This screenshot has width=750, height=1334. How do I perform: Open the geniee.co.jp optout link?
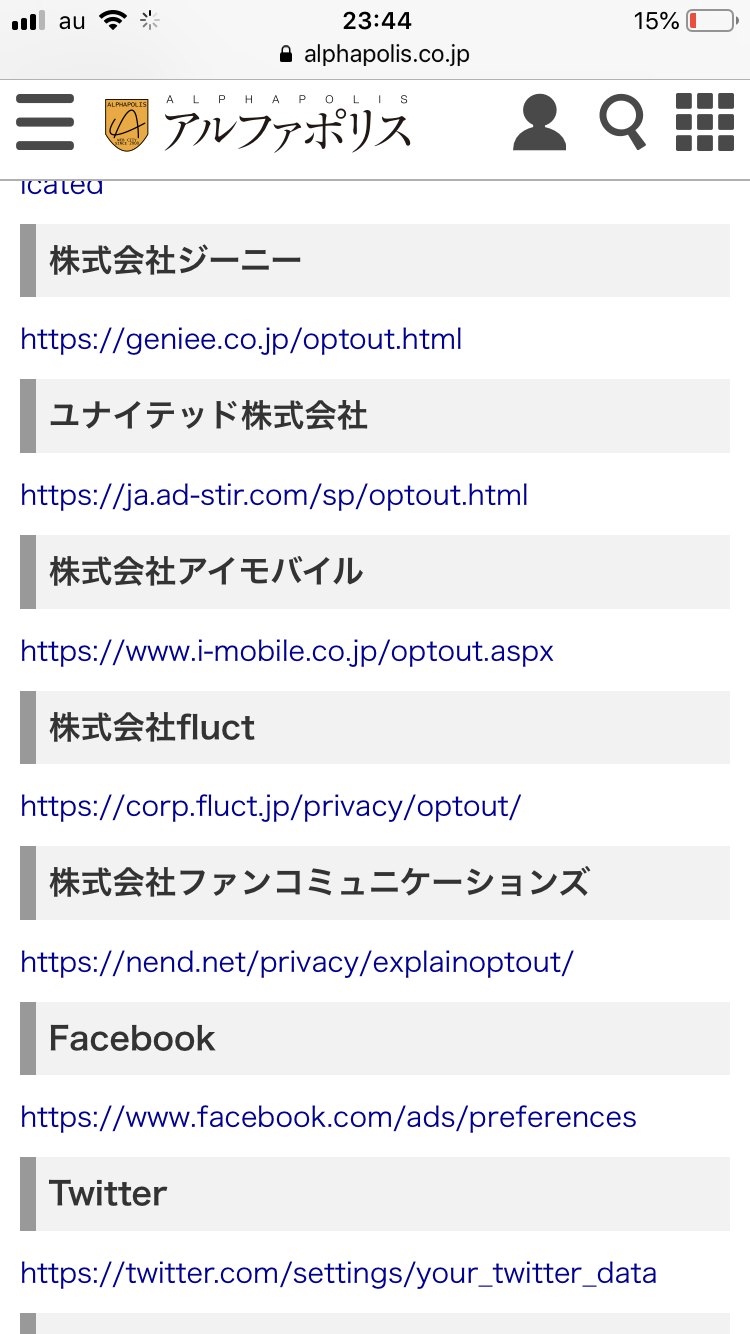(x=241, y=339)
